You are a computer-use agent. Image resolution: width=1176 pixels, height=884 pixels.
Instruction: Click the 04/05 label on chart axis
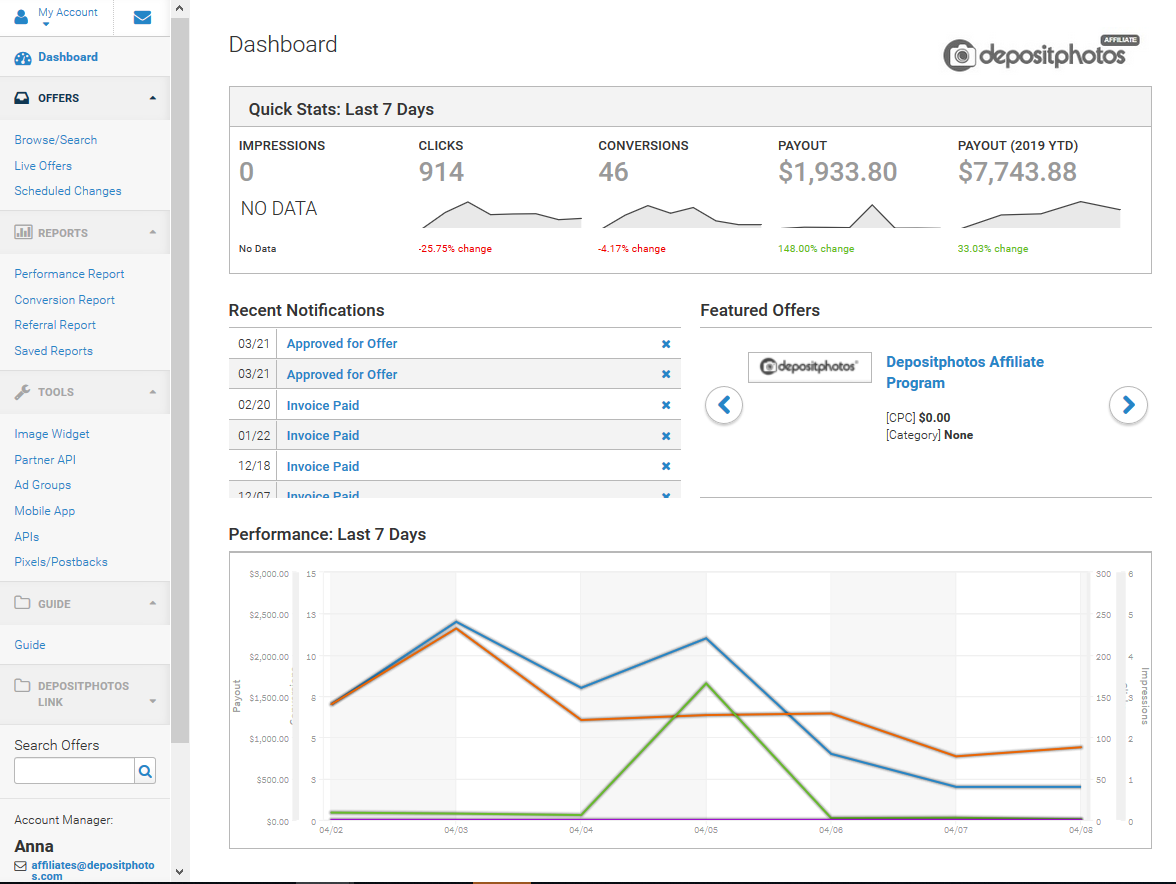pos(706,830)
